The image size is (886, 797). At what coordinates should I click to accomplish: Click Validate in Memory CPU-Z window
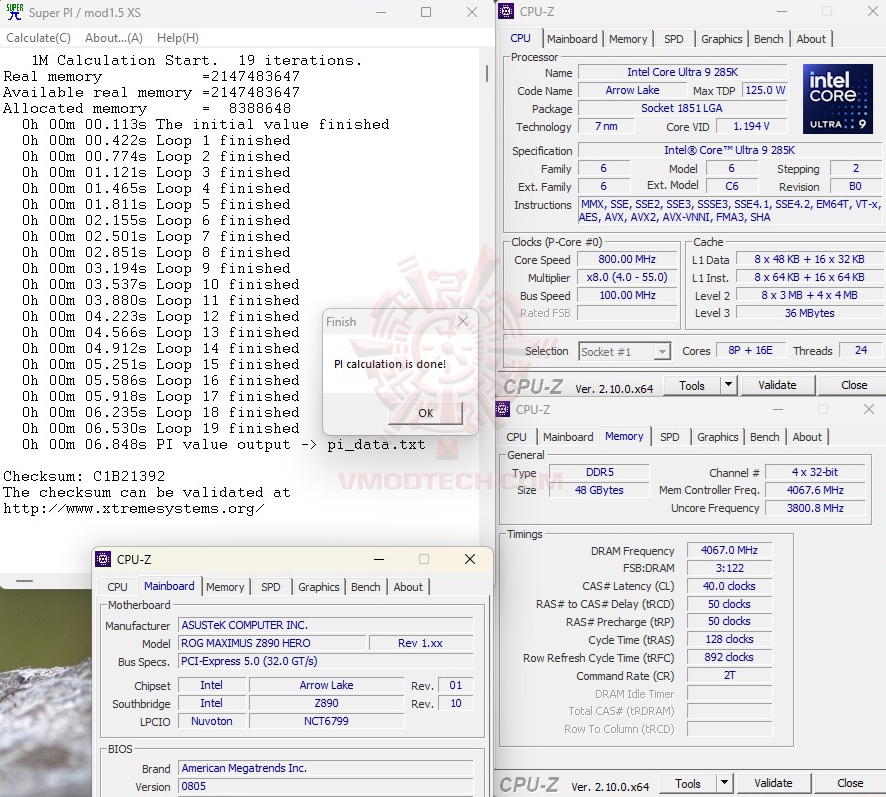[x=773, y=783]
